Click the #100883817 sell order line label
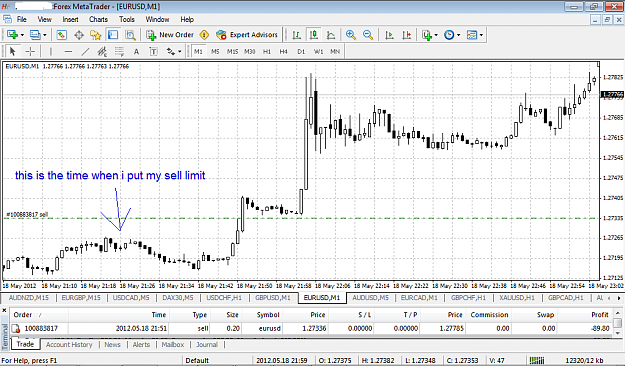The width and height of the screenshot is (625, 366). [27, 214]
